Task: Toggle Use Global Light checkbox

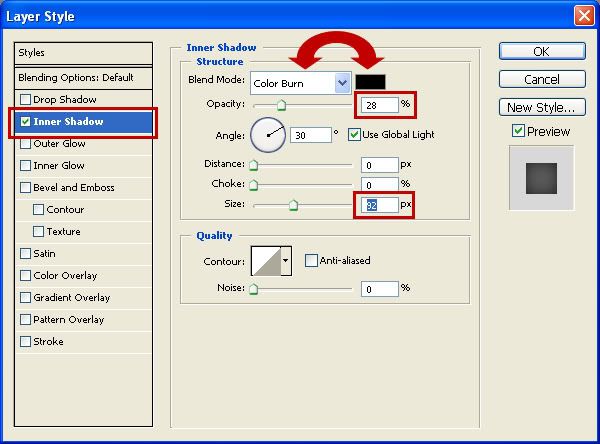Action: tap(354, 135)
